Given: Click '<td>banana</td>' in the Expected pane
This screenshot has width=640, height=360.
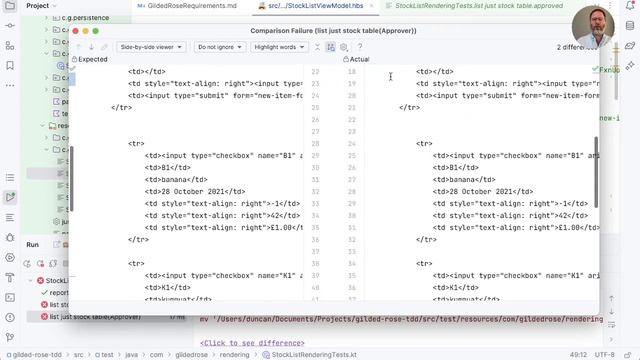Looking at the screenshot, I should click(176, 180).
